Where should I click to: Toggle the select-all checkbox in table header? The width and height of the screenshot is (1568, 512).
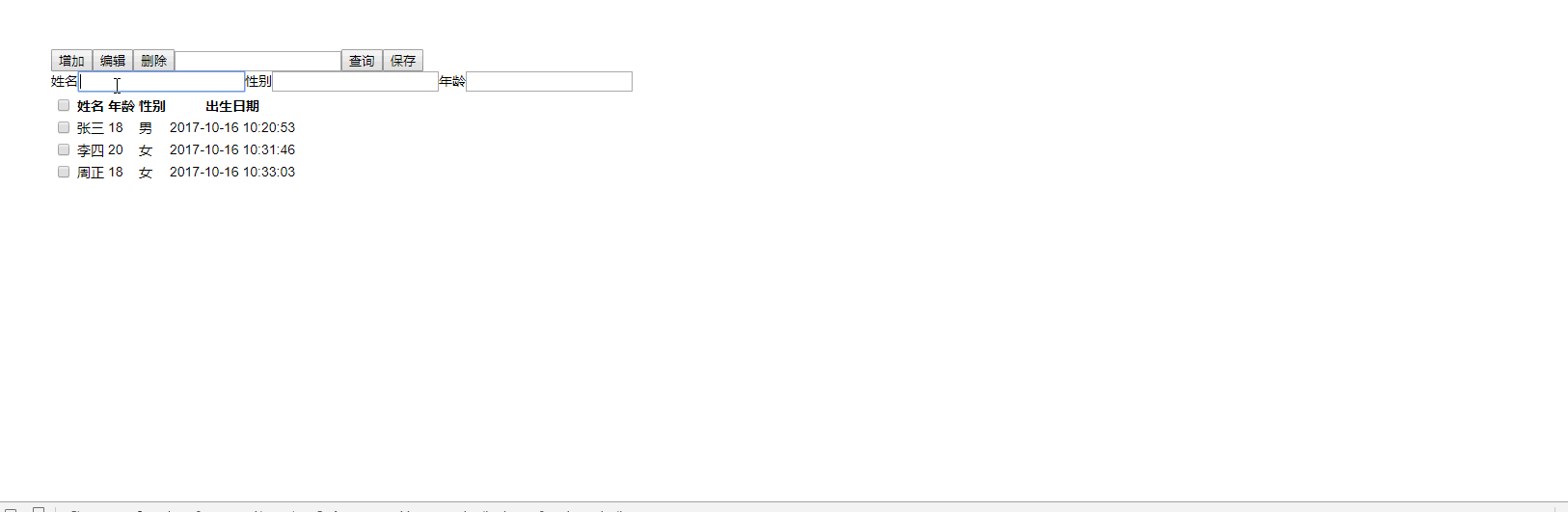[64, 105]
